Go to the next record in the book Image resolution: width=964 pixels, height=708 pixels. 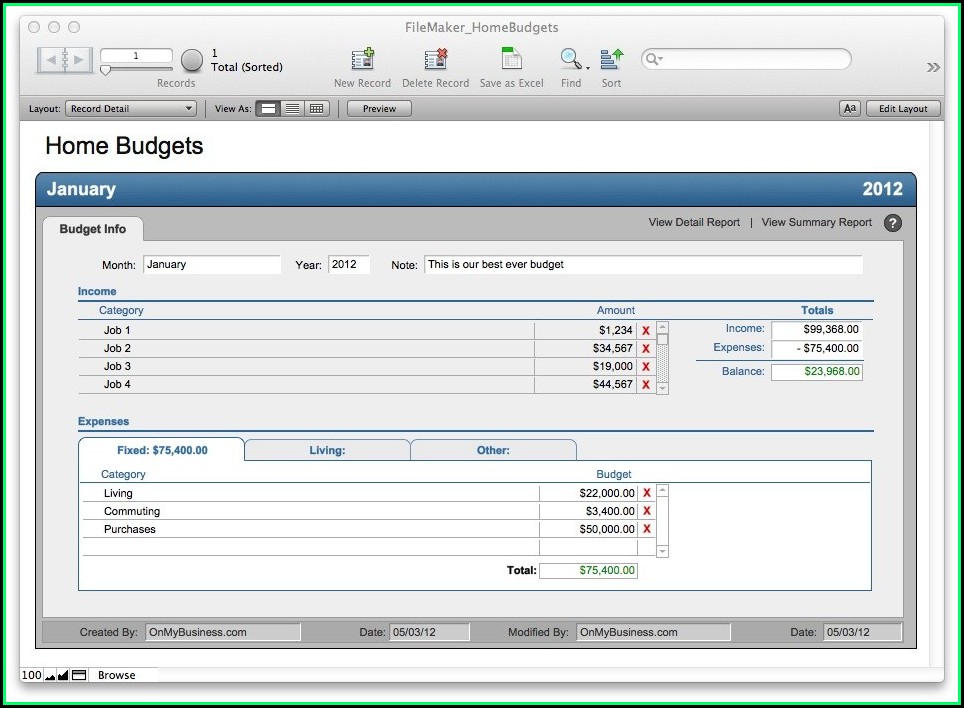[x=79, y=60]
